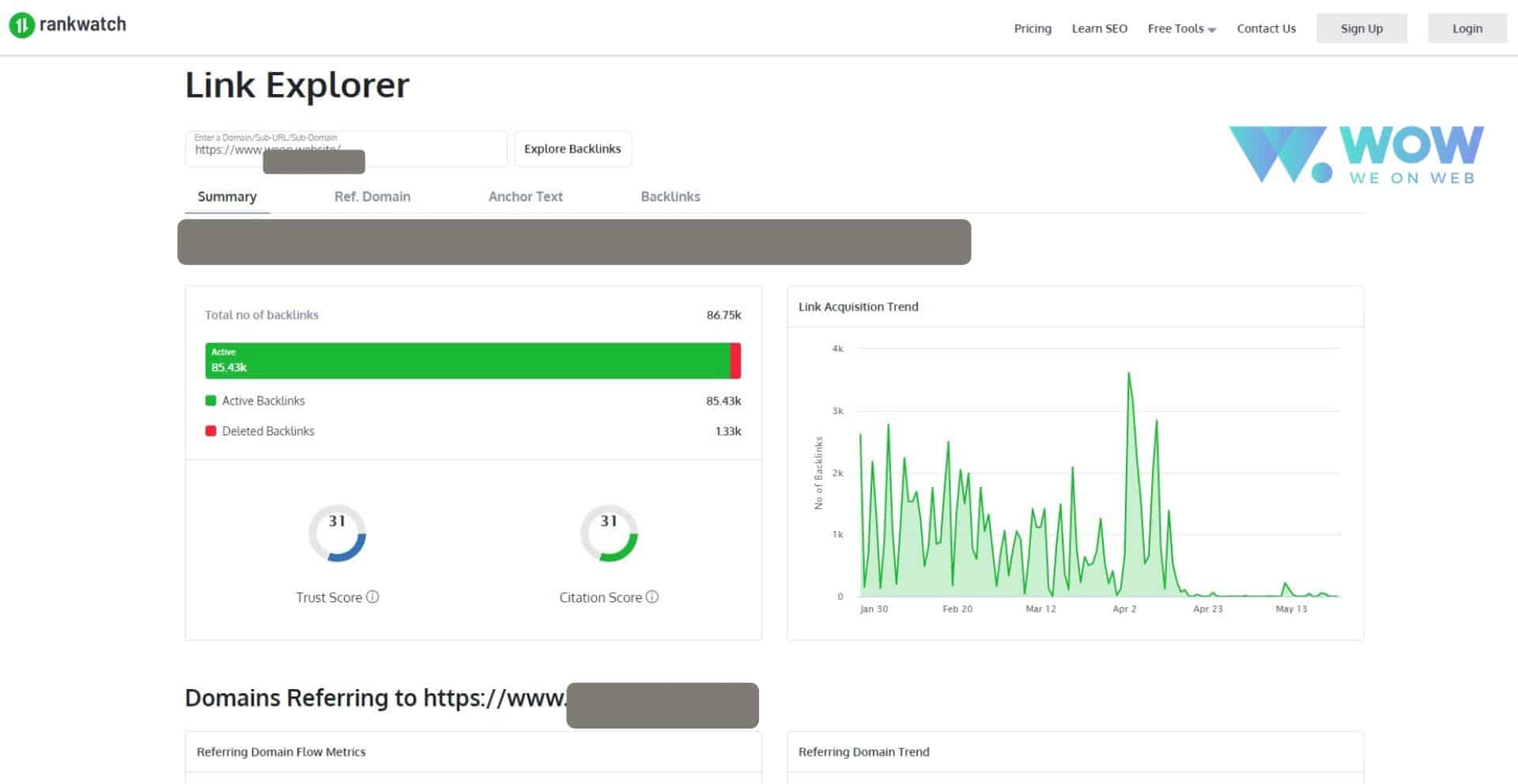The width and height of the screenshot is (1518, 784).
Task: Open the Login page
Action: 1467,28
